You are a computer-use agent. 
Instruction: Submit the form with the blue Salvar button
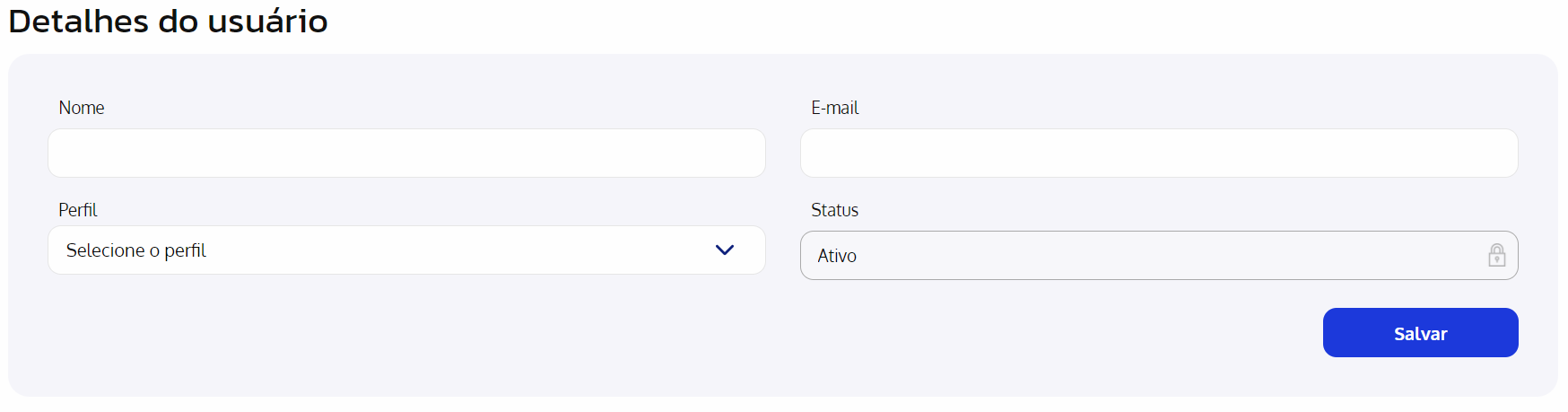pos(1420,333)
